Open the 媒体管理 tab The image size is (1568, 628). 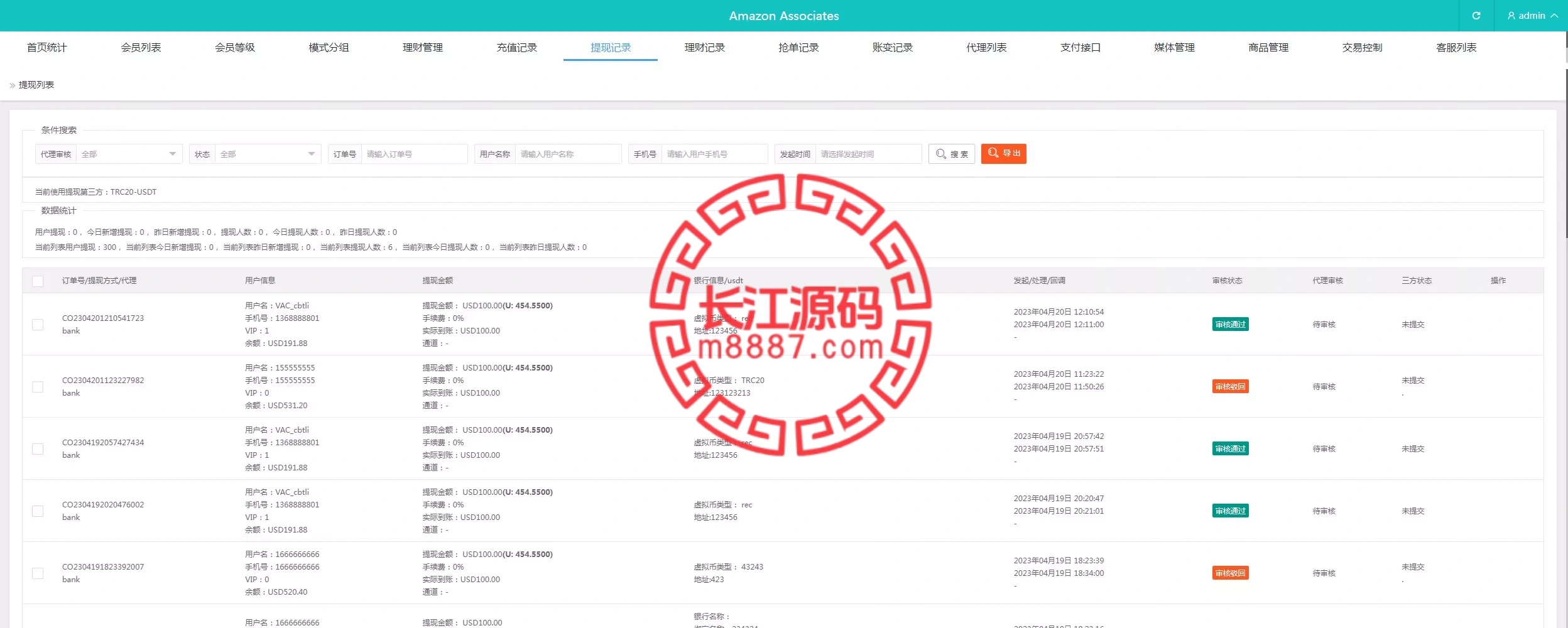click(1174, 48)
